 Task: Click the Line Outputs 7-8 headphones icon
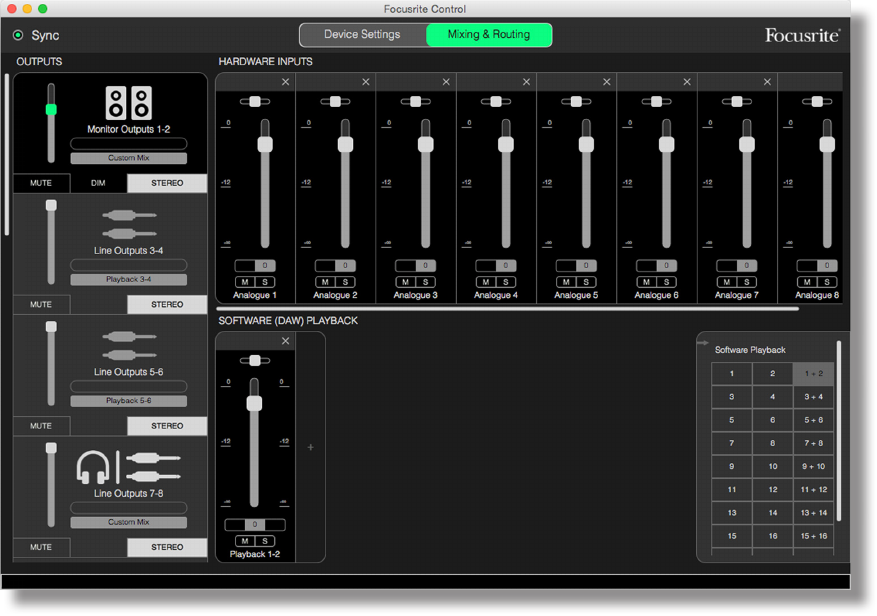[93, 467]
